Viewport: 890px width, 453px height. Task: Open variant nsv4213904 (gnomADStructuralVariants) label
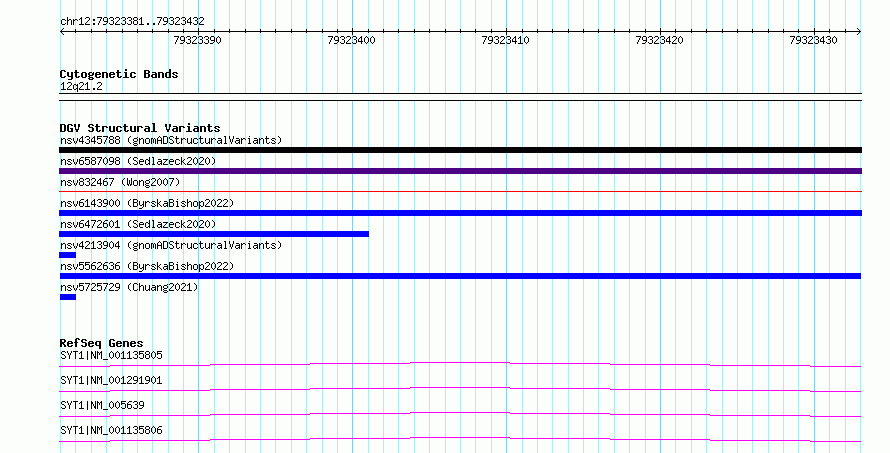tap(171, 245)
